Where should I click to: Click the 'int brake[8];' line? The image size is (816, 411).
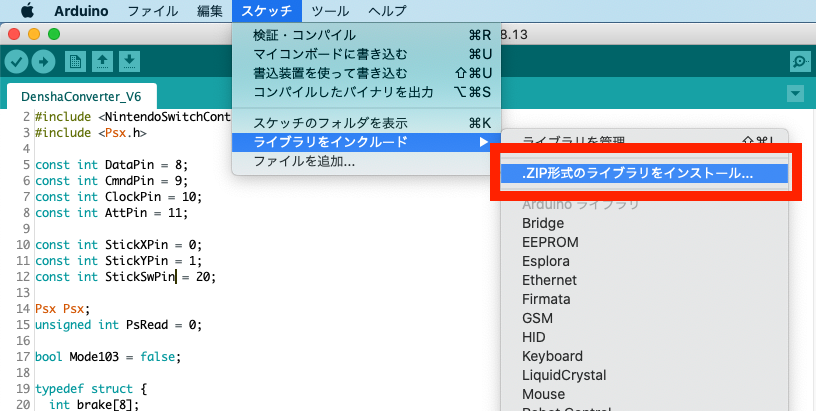click(94, 404)
